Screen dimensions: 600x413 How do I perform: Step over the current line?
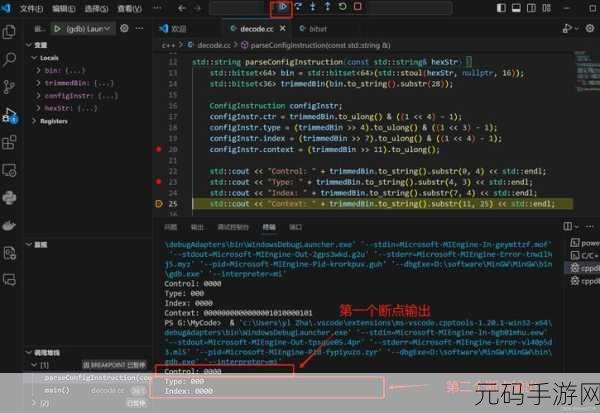(298, 7)
